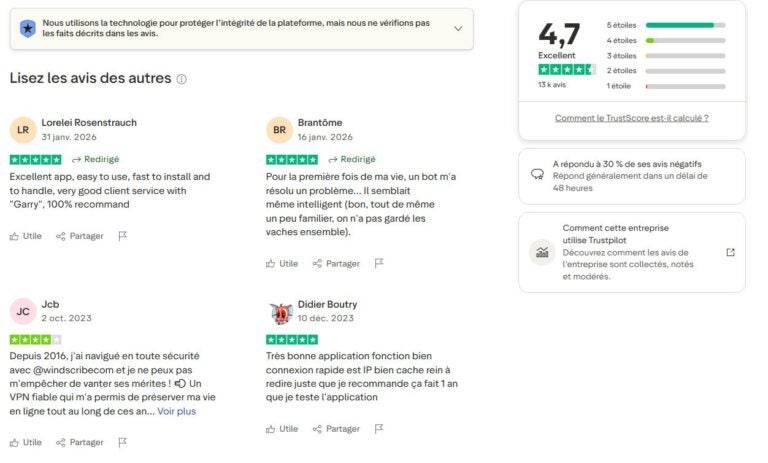The height and width of the screenshot is (463, 768).
Task: Click the flag icon on Jcb's review
Action: [x=122, y=442]
